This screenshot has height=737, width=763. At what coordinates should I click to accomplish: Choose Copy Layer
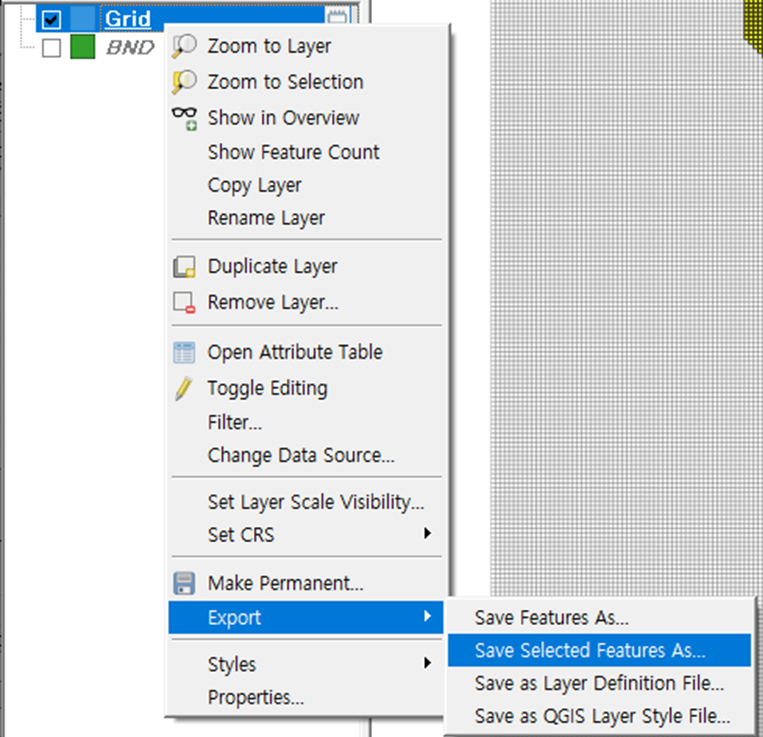click(x=306, y=185)
